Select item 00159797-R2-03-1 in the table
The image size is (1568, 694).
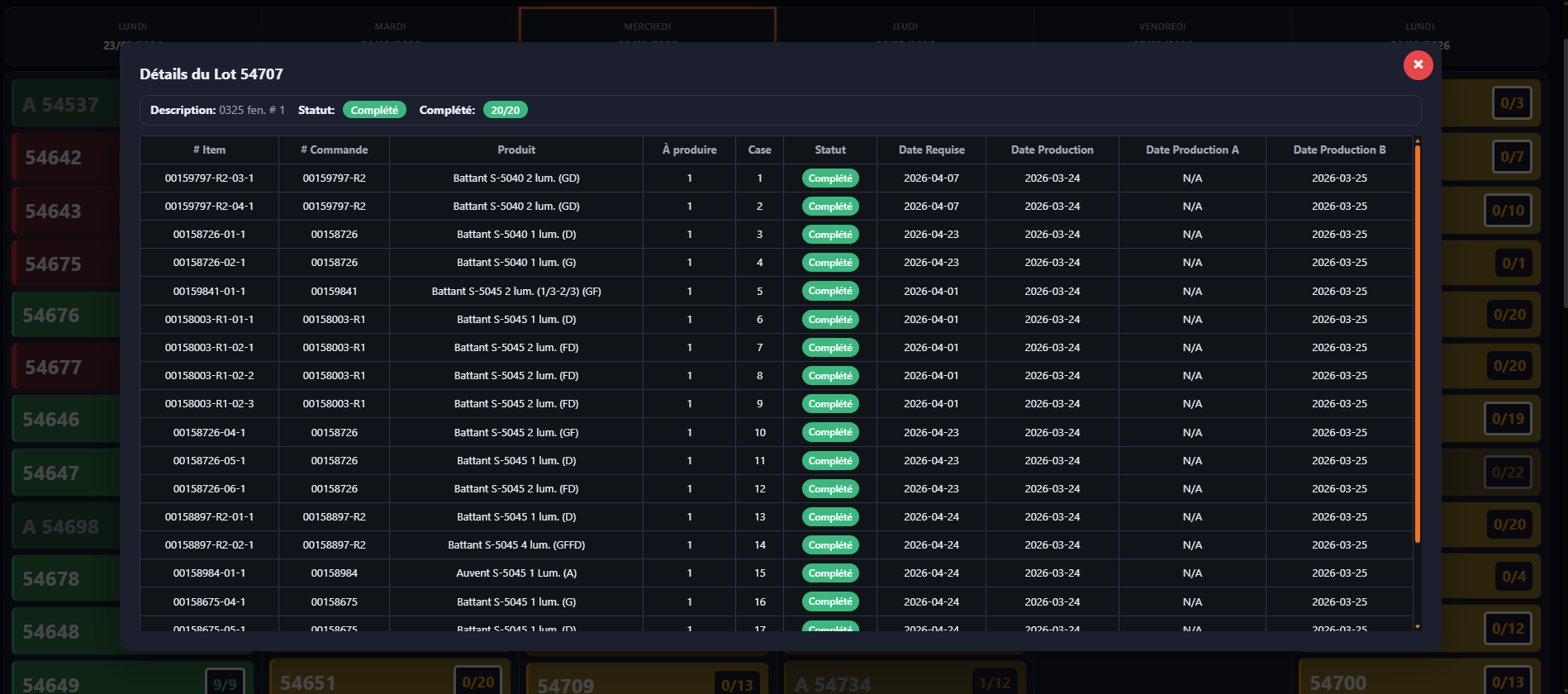[x=209, y=178]
